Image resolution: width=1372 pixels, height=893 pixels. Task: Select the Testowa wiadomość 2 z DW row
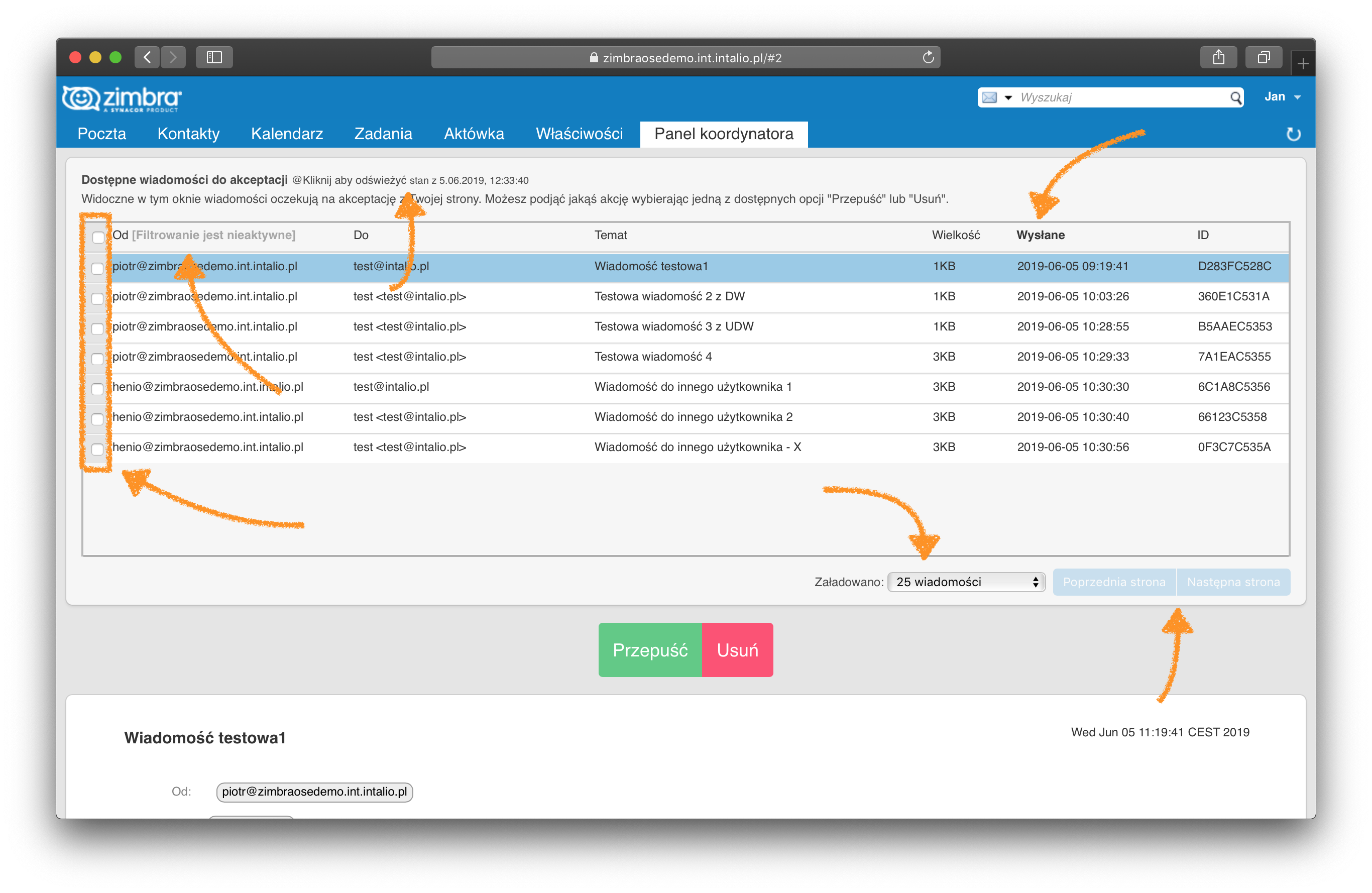coord(686,296)
